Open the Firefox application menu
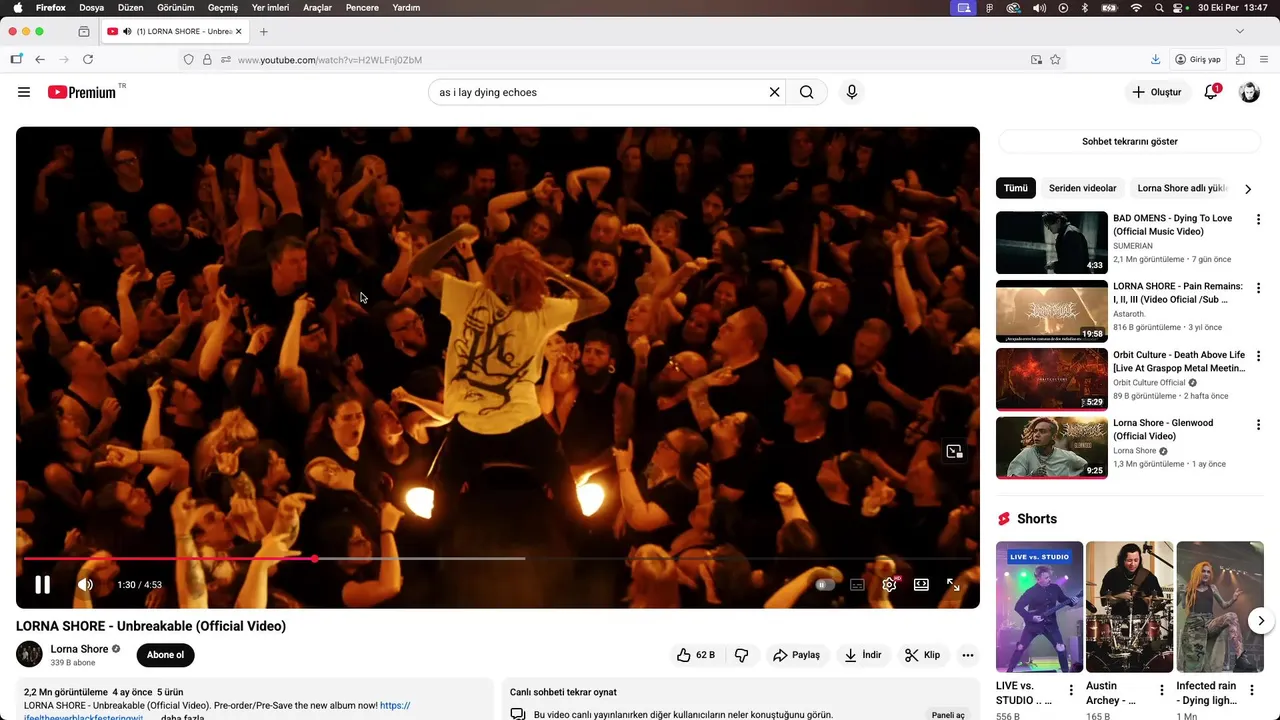The width and height of the screenshot is (1280, 720). point(1264,60)
